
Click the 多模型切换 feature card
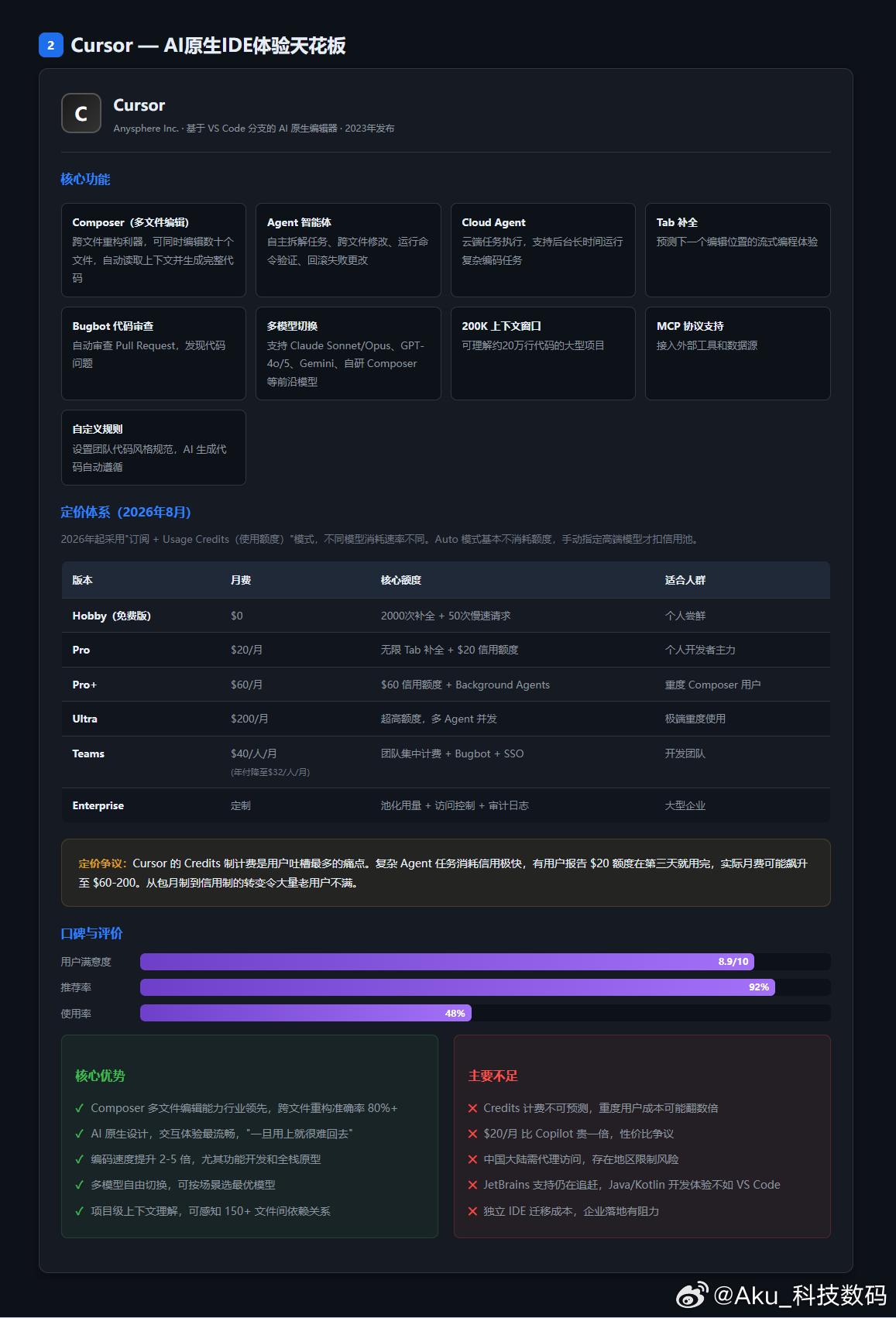pyautogui.click(x=348, y=353)
